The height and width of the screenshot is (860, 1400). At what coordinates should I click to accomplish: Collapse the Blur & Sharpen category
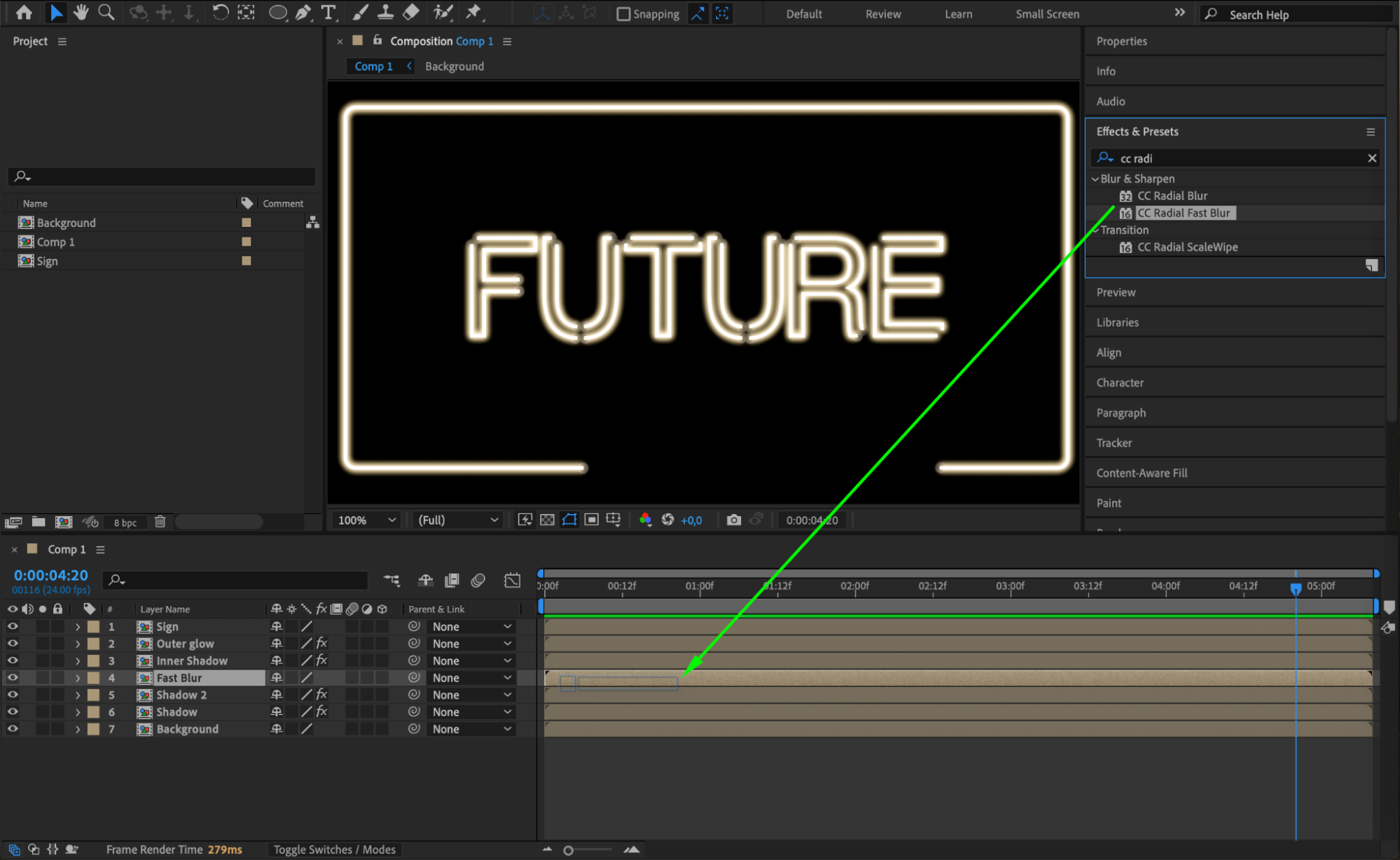click(1095, 179)
